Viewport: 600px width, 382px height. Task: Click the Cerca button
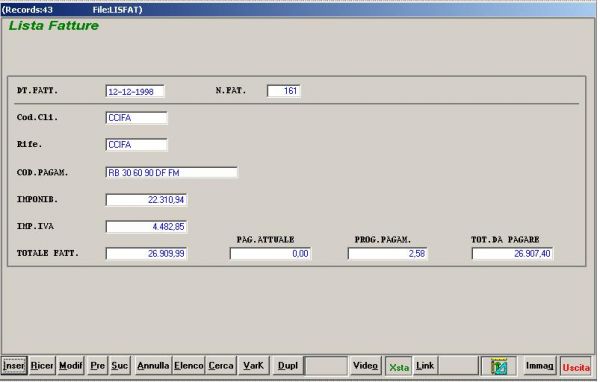(x=221, y=366)
